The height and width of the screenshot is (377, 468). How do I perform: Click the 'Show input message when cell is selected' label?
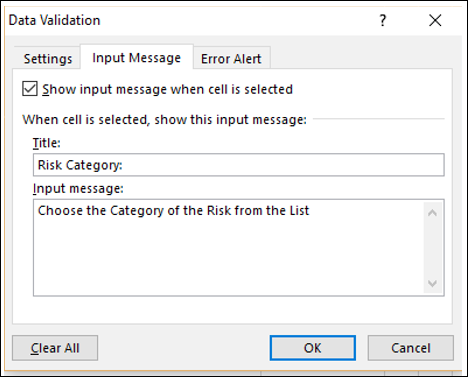pyautogui.click(x=167, y=89)
